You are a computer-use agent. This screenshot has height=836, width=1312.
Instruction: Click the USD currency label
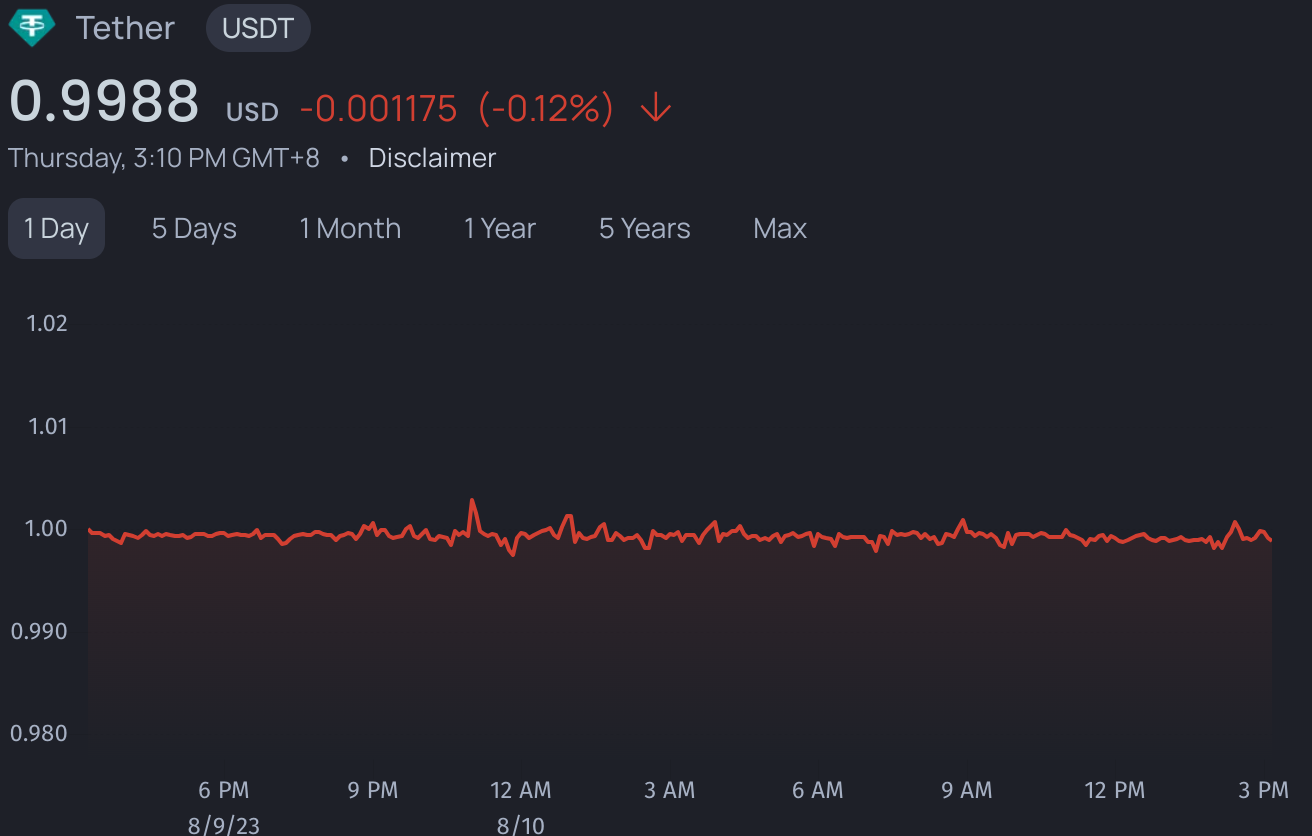point(252,112)
